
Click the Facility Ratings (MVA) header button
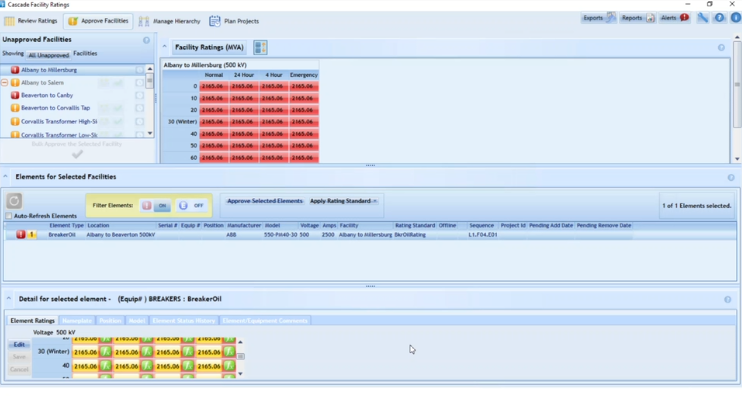pyautogui.click(x=209, y=47)
